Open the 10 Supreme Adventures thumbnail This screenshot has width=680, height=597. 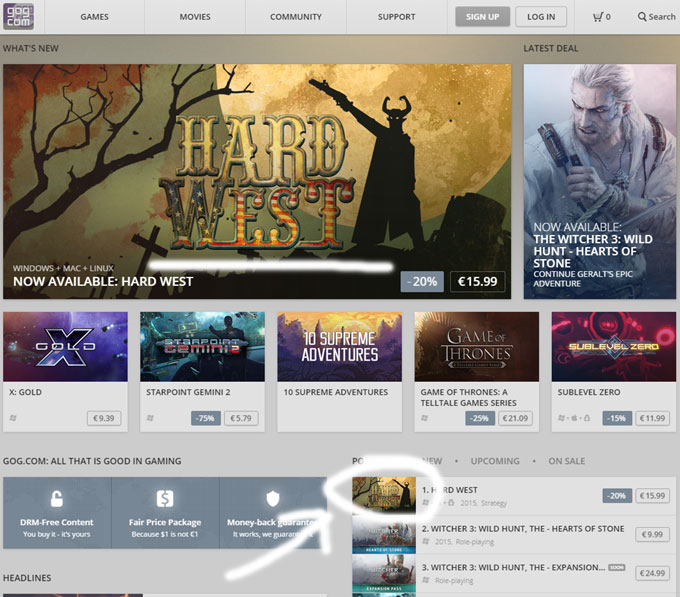340,346
